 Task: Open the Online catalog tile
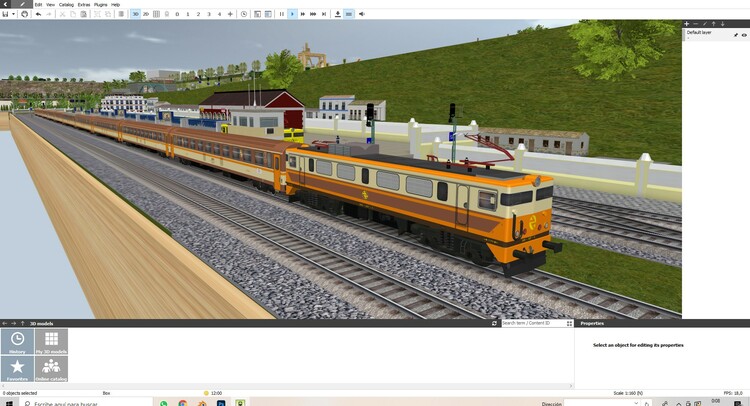point(51,369)
